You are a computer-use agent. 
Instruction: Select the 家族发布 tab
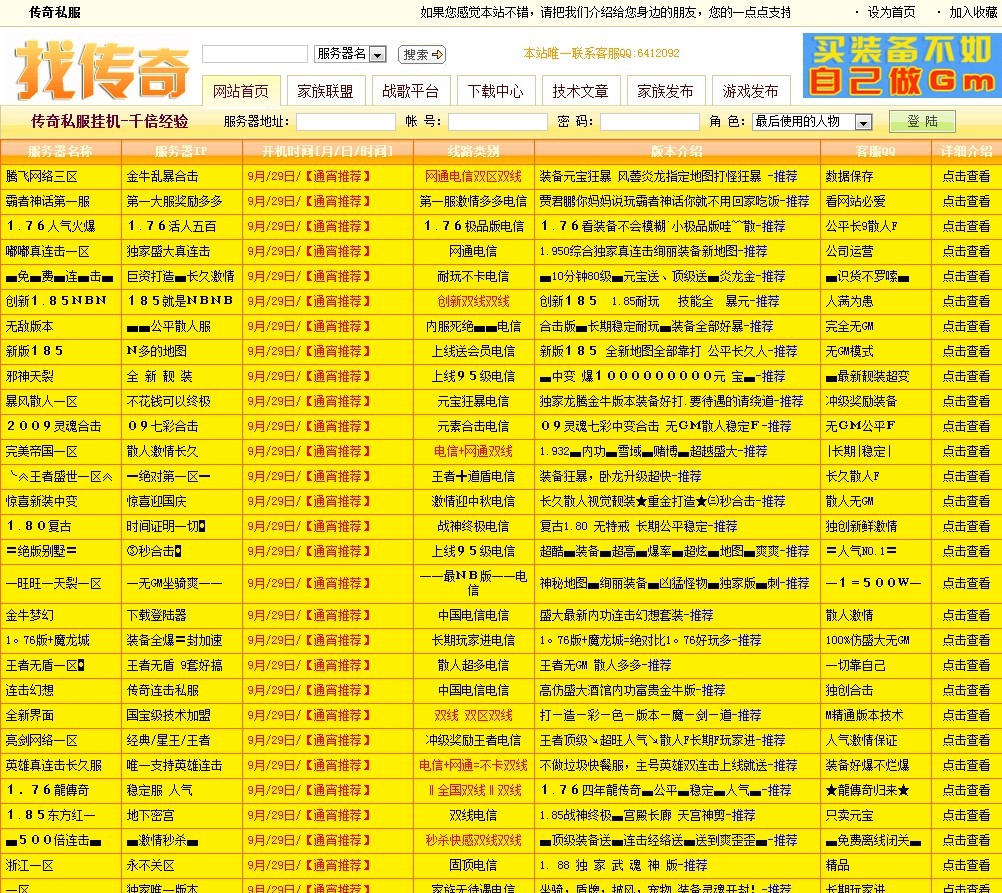point(665,91)
